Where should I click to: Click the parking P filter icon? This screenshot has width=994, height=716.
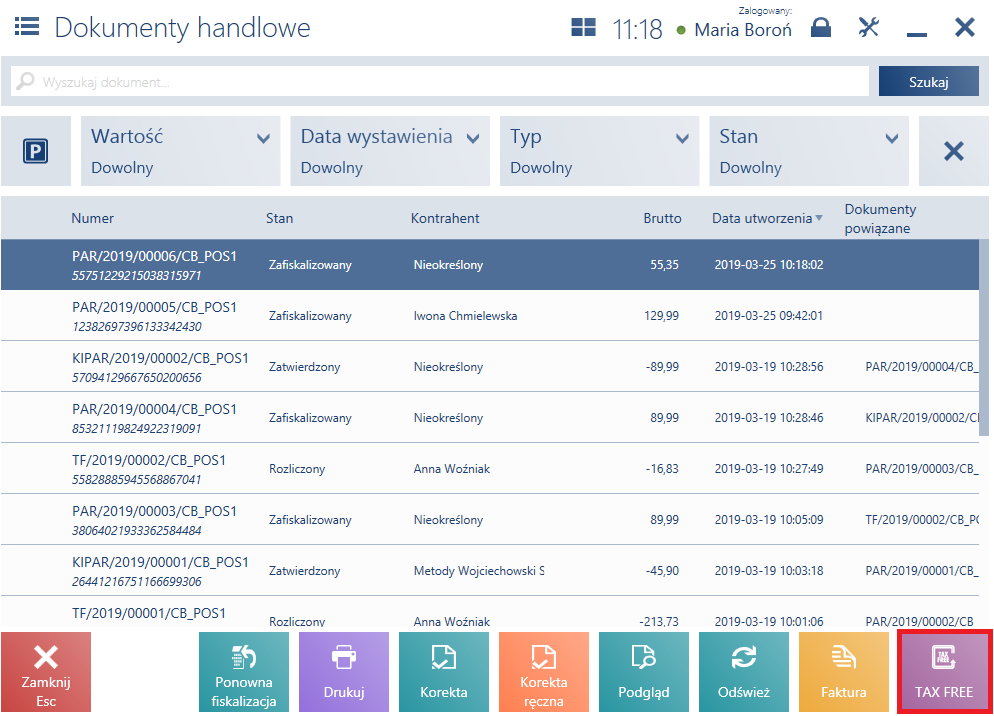click(x=36, y=151)
